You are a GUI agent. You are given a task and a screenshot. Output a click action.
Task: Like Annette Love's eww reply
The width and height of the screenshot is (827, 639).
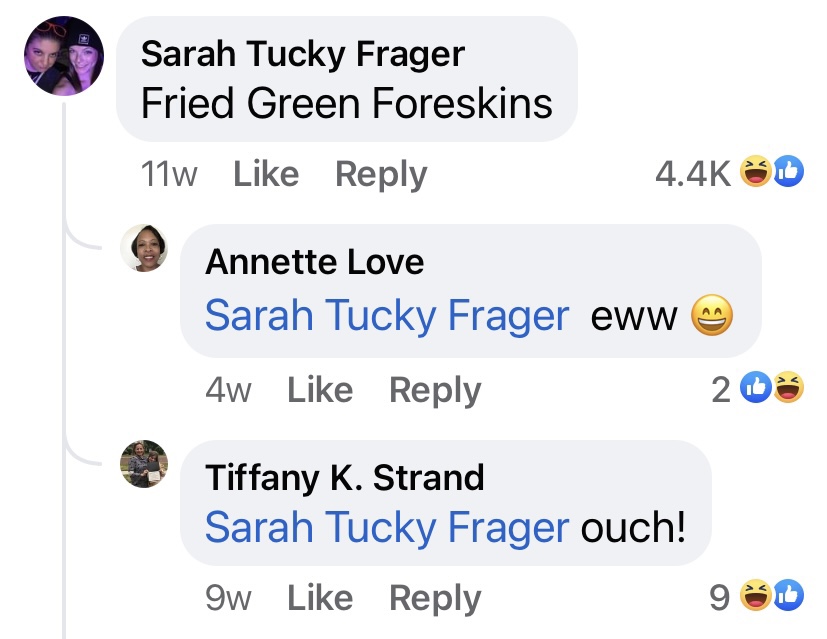pyautogui.click(x=320, y=390)
